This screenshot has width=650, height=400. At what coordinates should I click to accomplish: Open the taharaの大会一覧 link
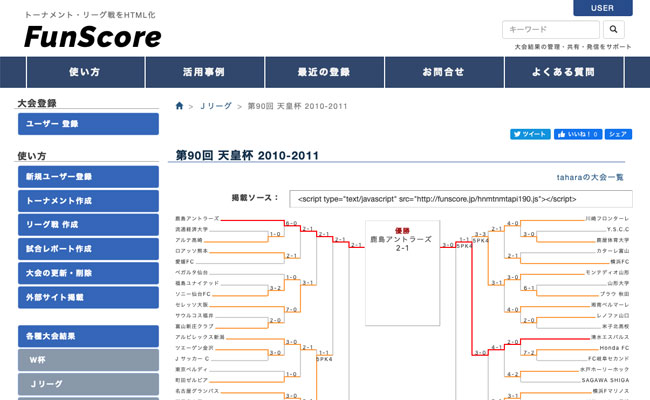point(590,177)
